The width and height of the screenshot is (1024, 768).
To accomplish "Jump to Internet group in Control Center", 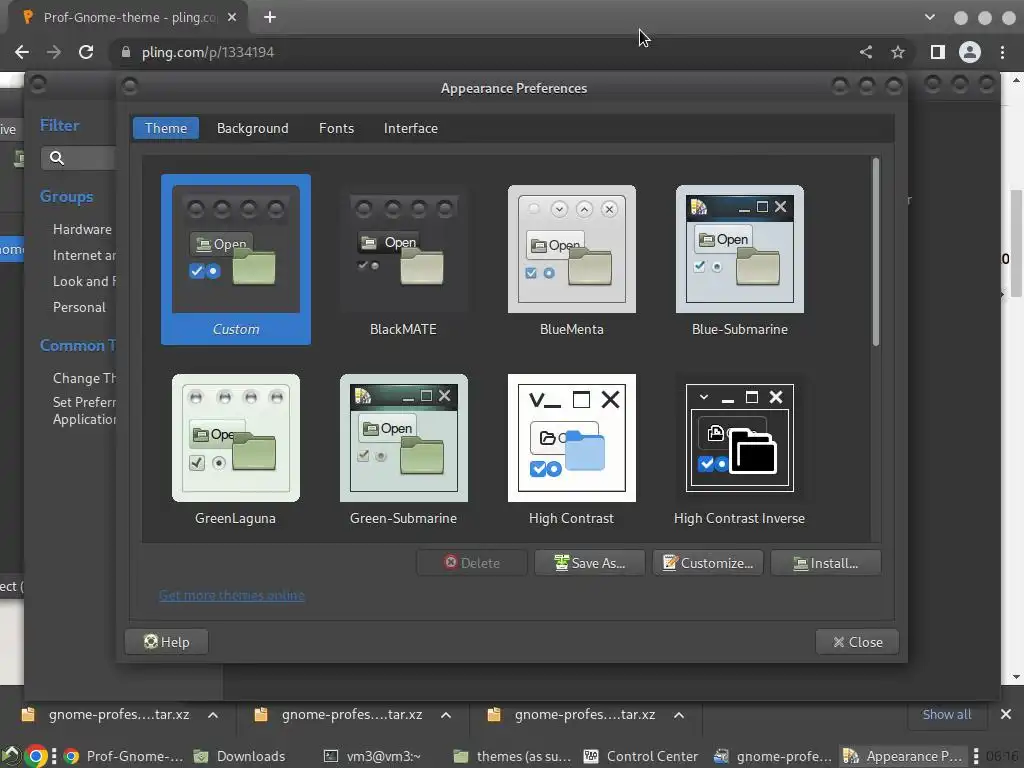I will (84, 255).
